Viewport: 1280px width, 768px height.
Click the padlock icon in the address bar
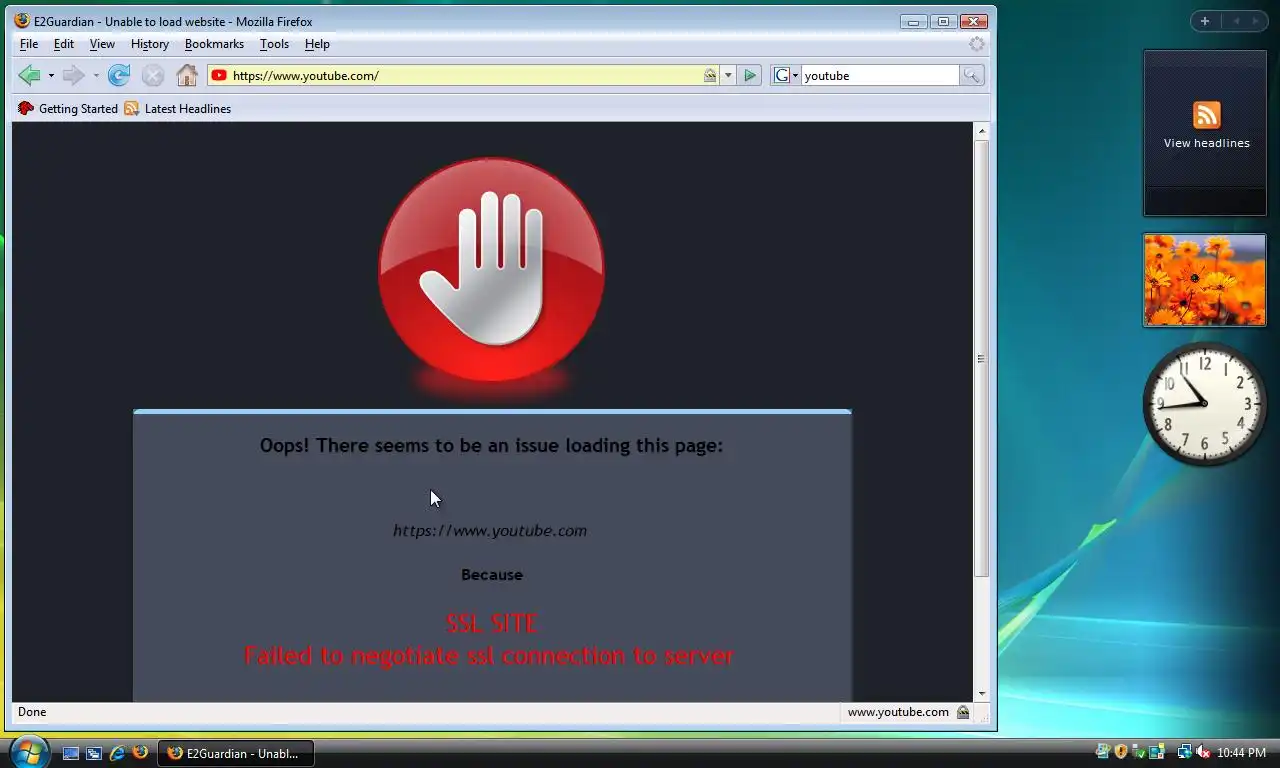710,75
